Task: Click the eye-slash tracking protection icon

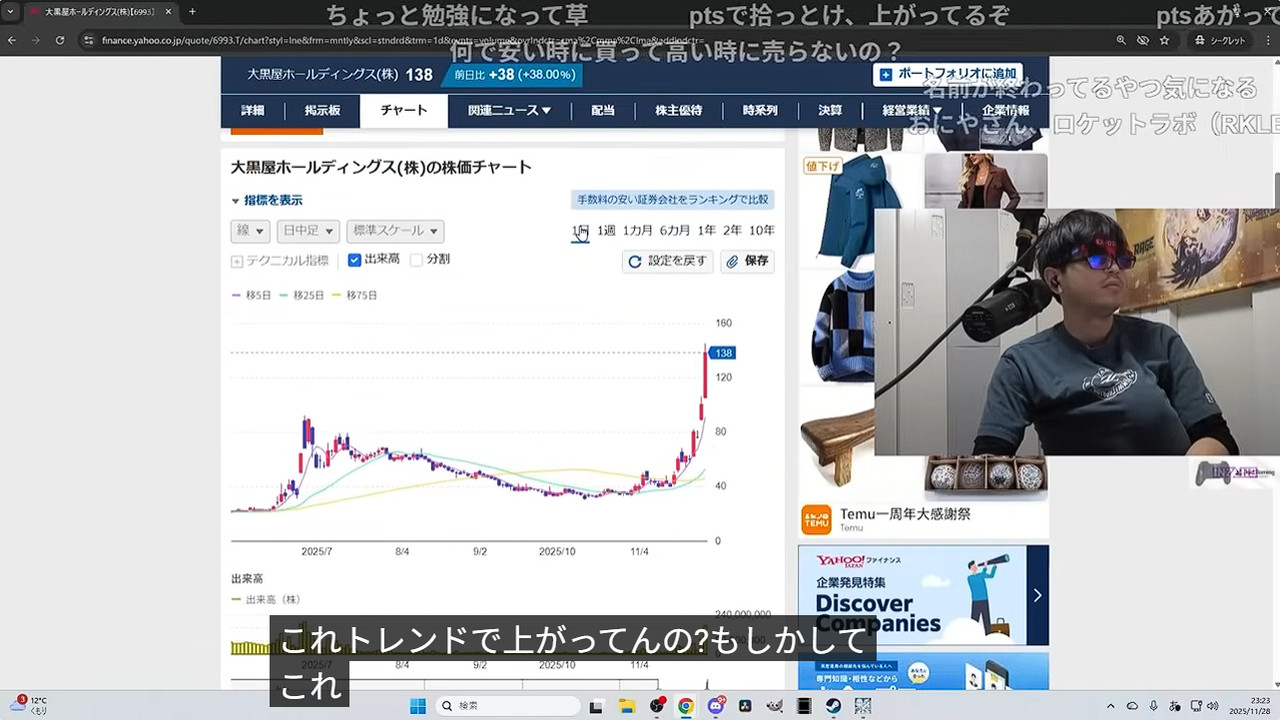Action: click(1143, 40)
